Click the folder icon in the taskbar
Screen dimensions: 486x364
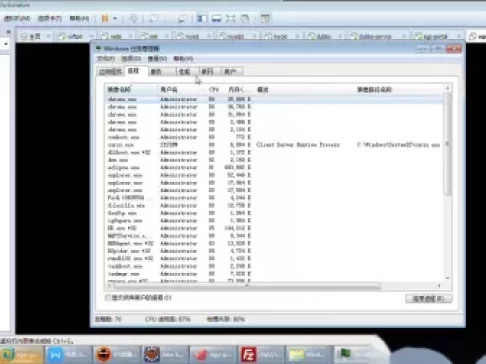click(x=307, y=355)
